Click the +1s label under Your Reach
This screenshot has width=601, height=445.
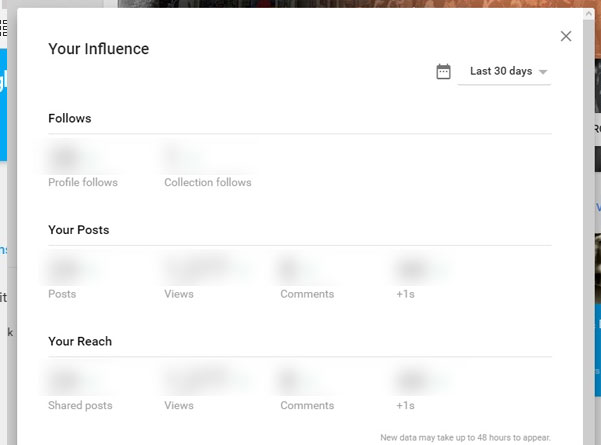[x=405, y=406]
